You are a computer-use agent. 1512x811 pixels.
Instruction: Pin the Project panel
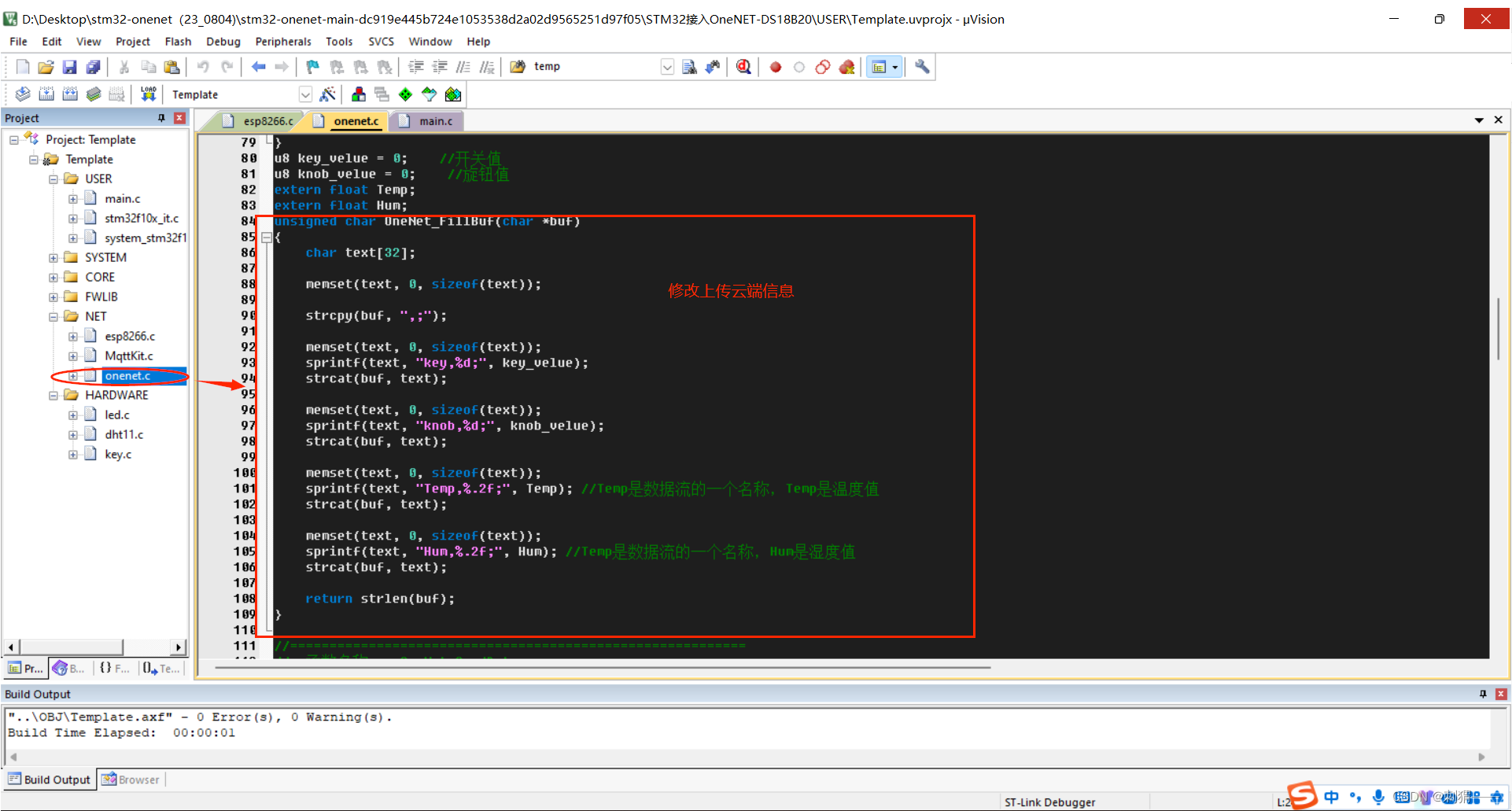161,118
